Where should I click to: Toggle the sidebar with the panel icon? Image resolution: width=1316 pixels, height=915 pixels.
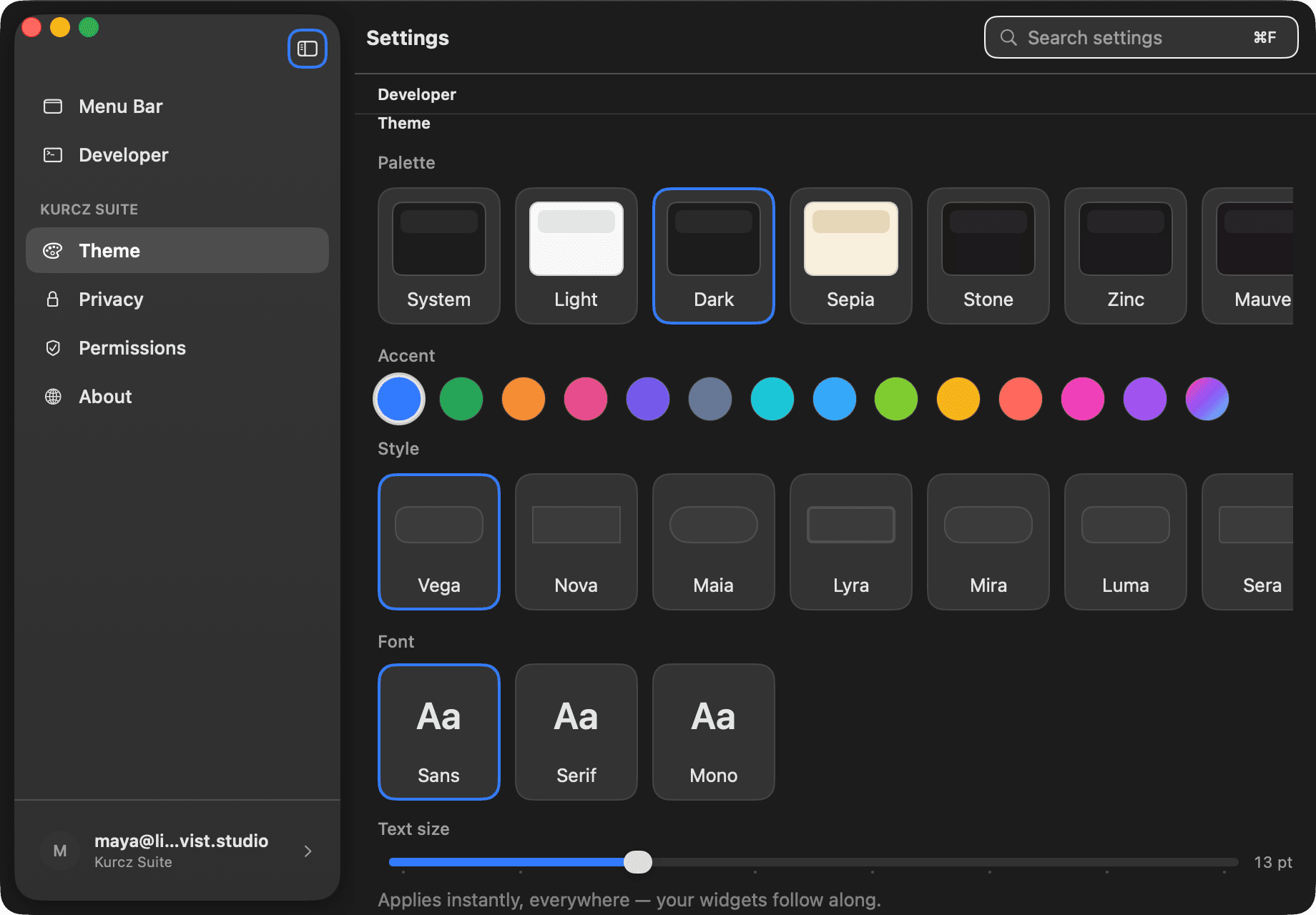click(x=308, y=49)
